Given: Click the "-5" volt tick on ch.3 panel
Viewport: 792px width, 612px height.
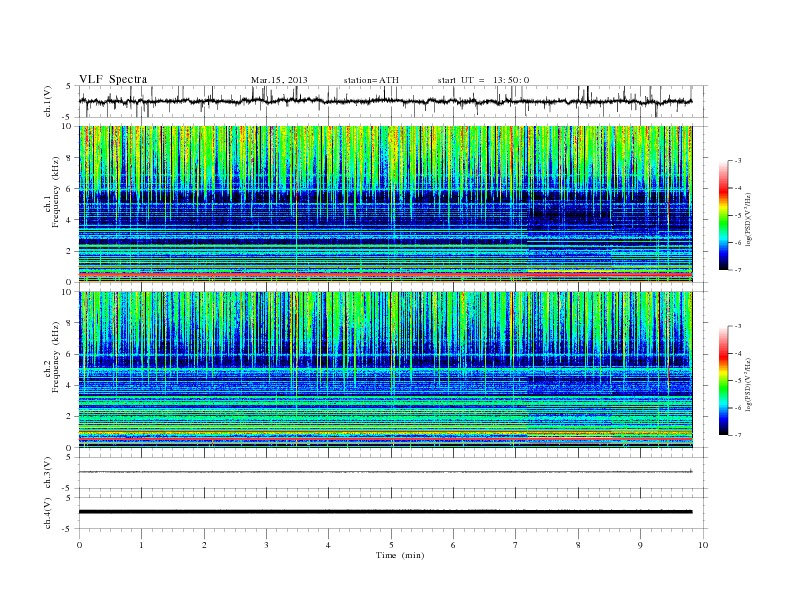Looking at the screenshot, I should [x=67, y=488].
